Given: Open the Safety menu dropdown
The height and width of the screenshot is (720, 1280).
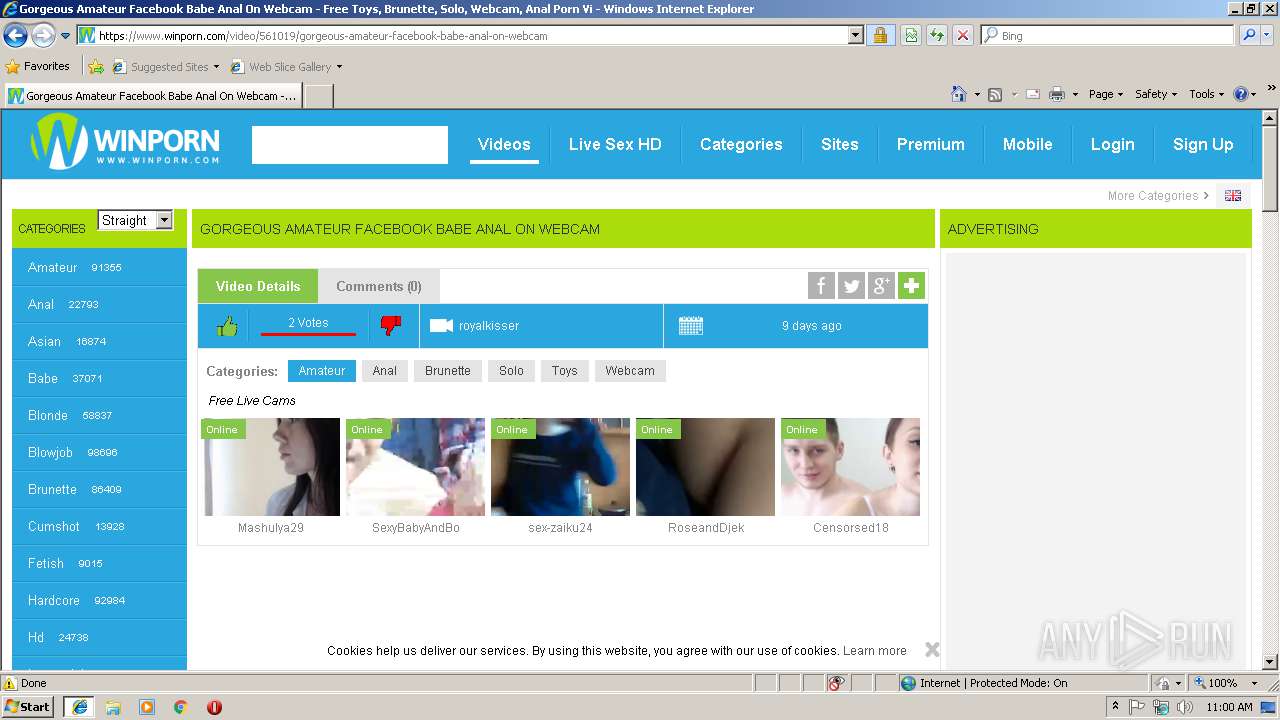Looking at the screenshot, I should [x=1156, y=94].
